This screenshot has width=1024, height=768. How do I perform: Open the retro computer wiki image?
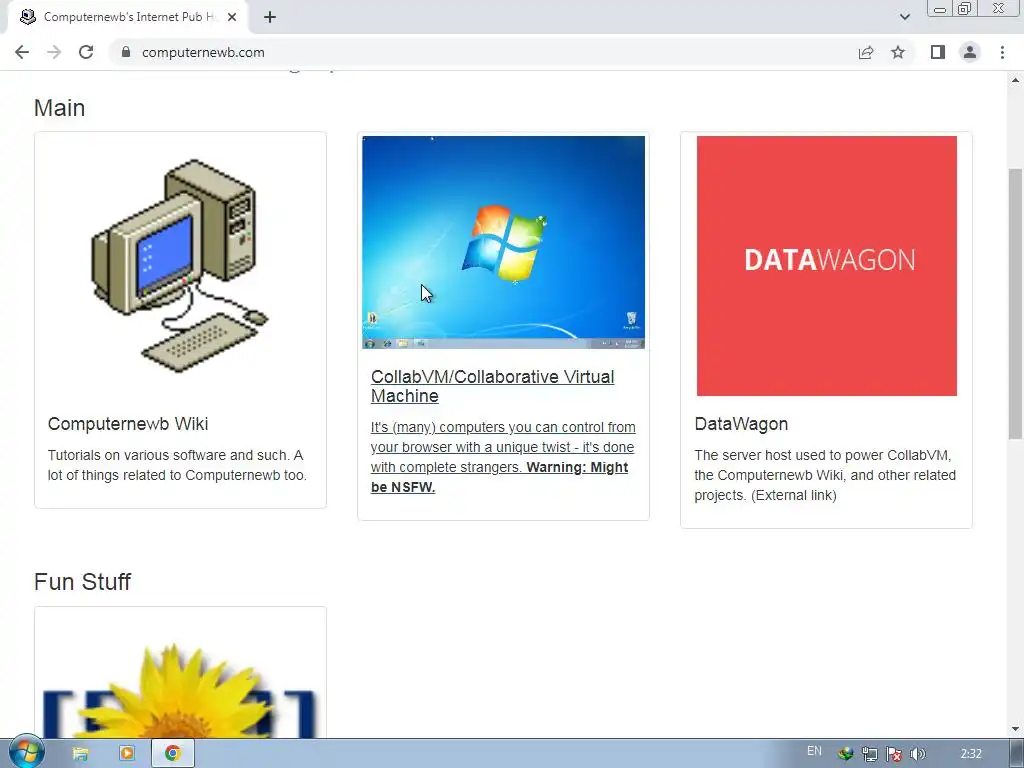click(x=180, y=265)
